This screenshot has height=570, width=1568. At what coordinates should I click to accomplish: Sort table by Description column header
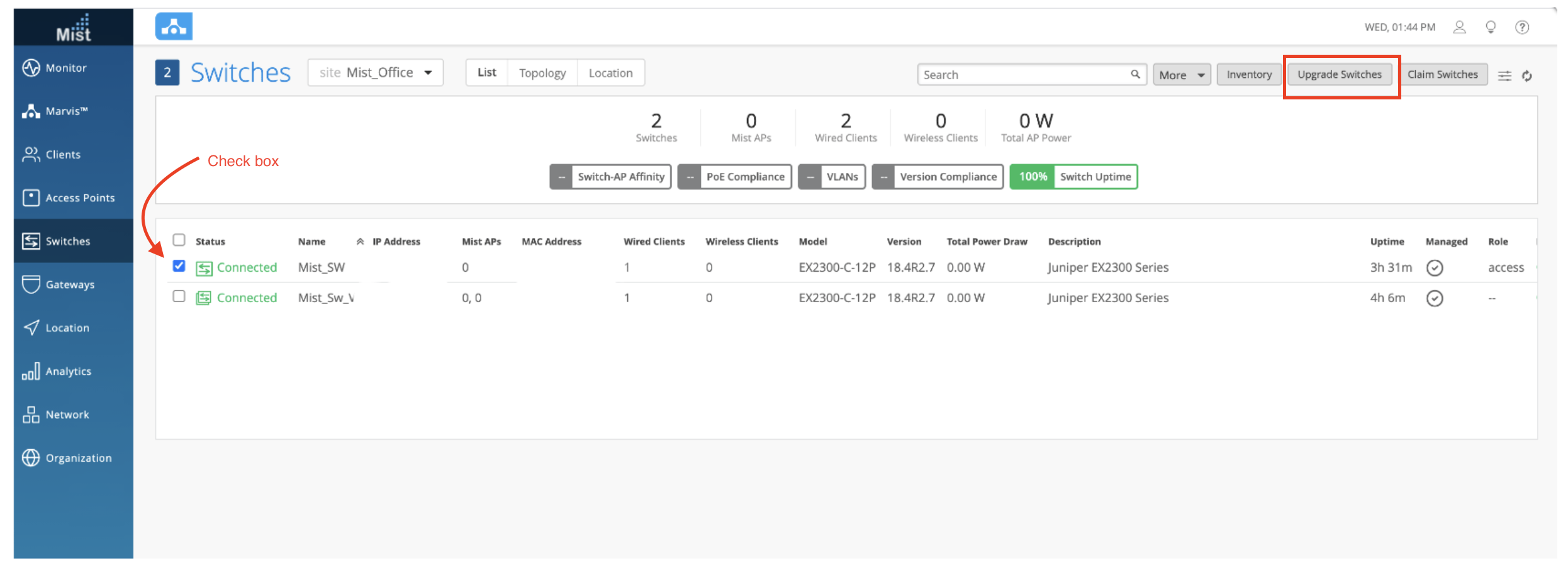1074,242
